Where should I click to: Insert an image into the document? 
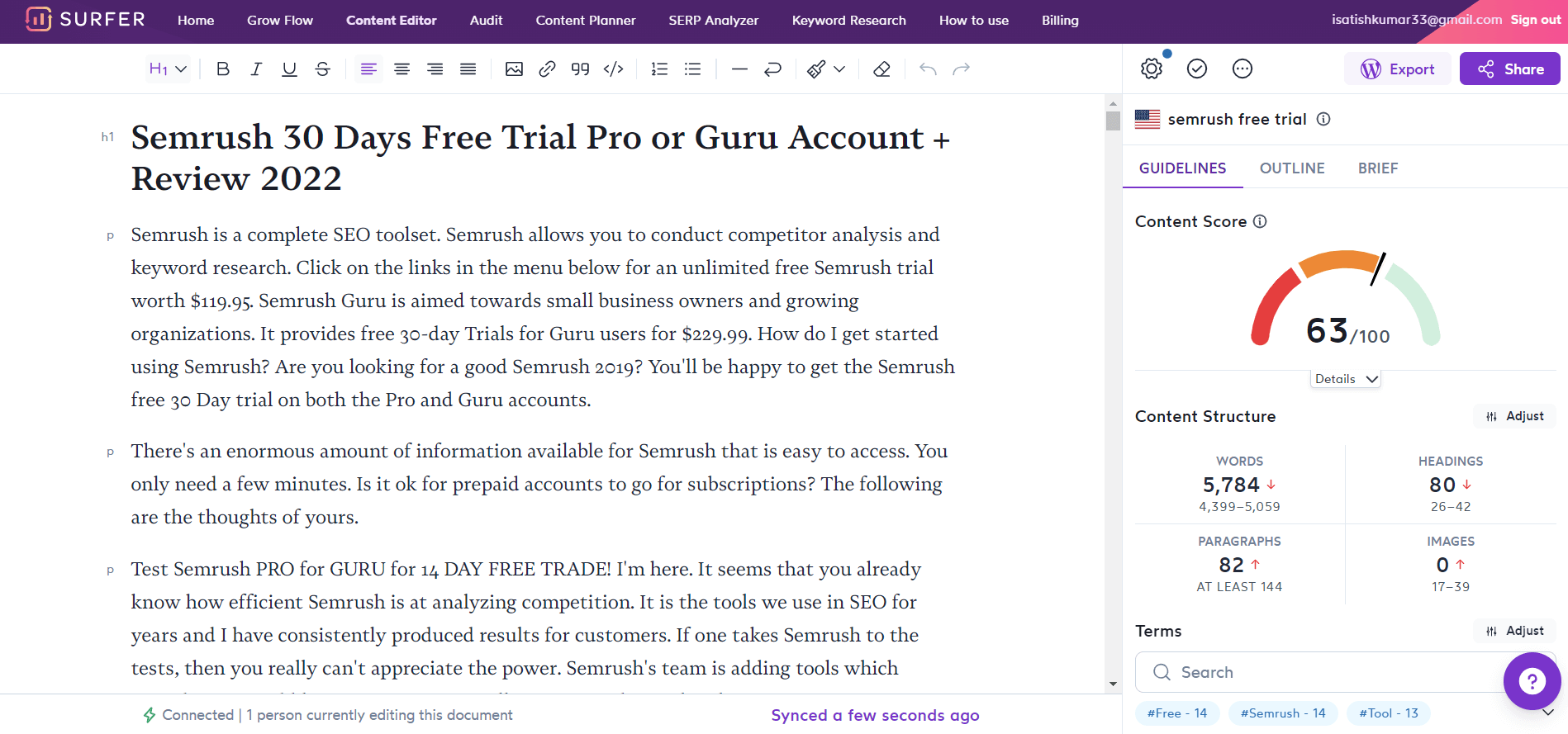pyautogui.click(x=514, y=69)
